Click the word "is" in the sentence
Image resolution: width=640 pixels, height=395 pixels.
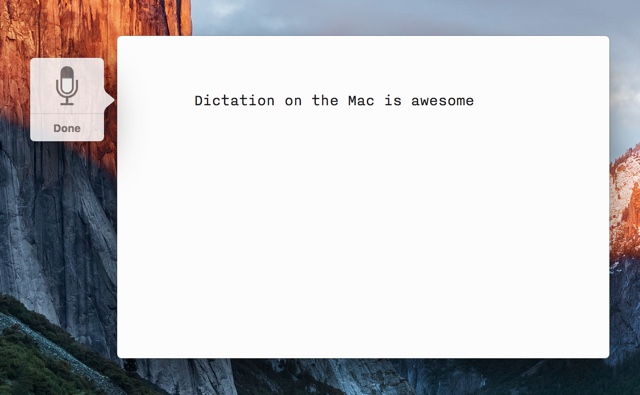pyautogui.click(x=393, y=100)
